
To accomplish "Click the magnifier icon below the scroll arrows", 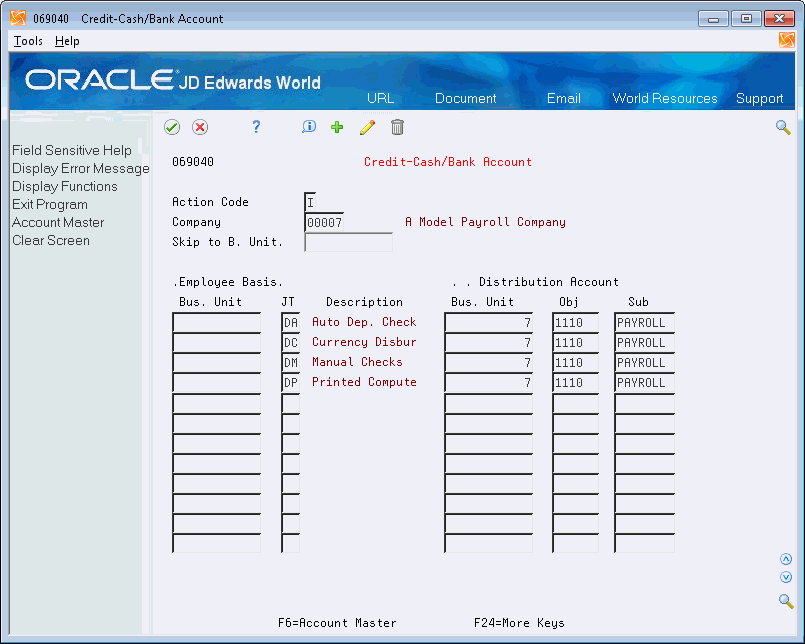I will (785, 601).
